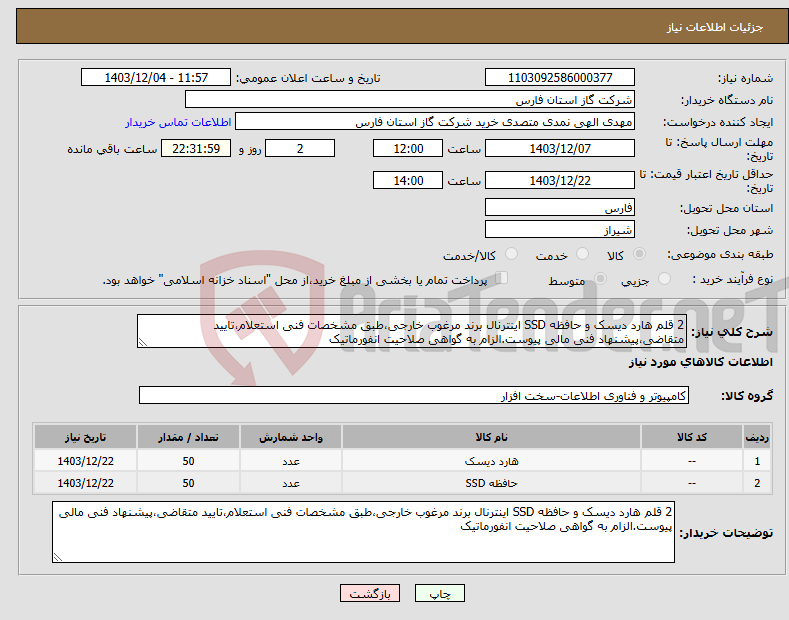Screen dimensions: 789x620
Task: Click quantity 50 in هارد دیسک row
Action: point(188,460)
